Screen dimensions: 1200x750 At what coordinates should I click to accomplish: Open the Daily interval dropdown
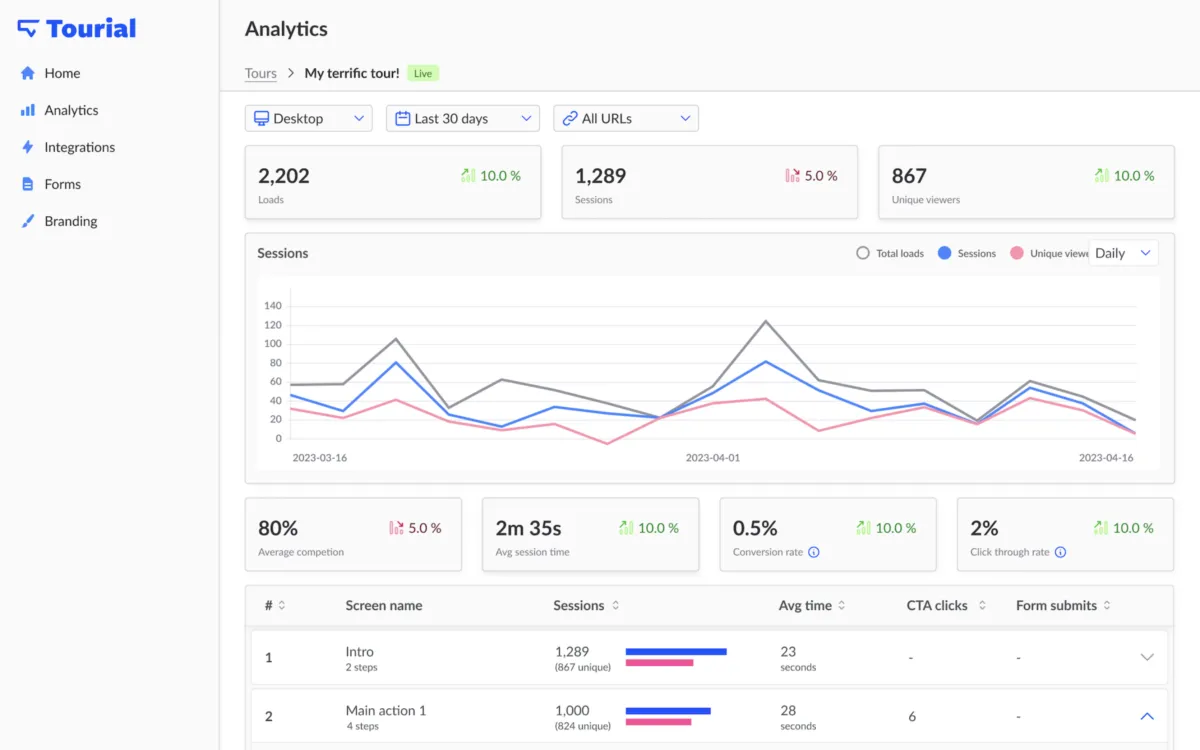coord(1123,253)
